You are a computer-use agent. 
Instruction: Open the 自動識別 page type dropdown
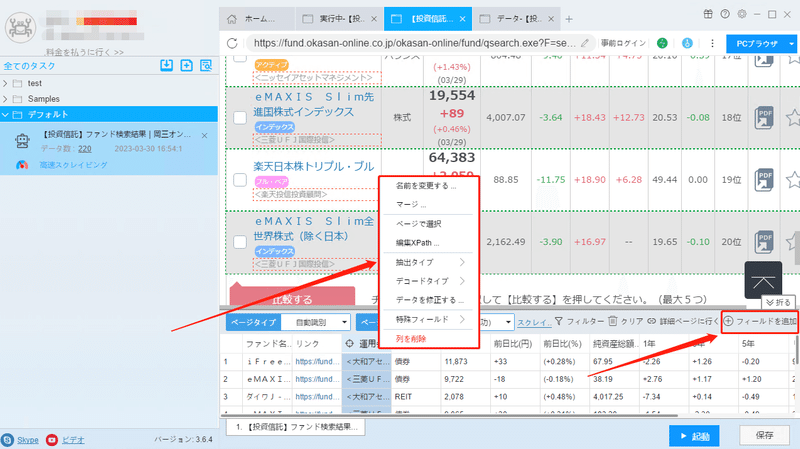coord(316,322)
